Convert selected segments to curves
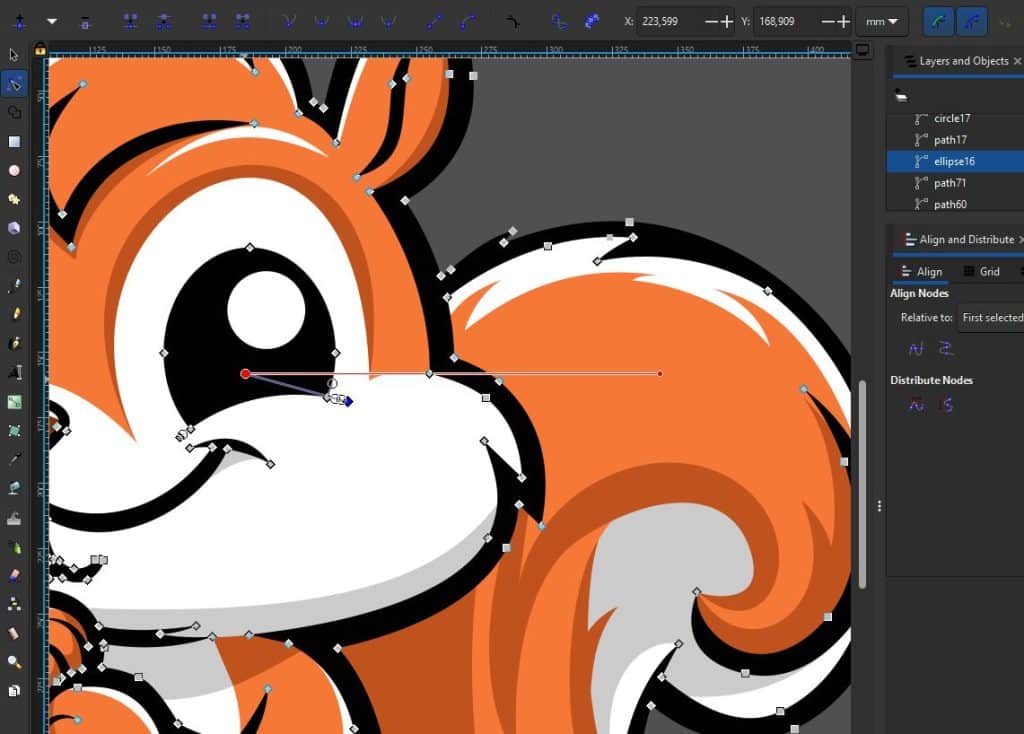The width and height of the screenshot is (1024, 734). [x=468, y=22]
